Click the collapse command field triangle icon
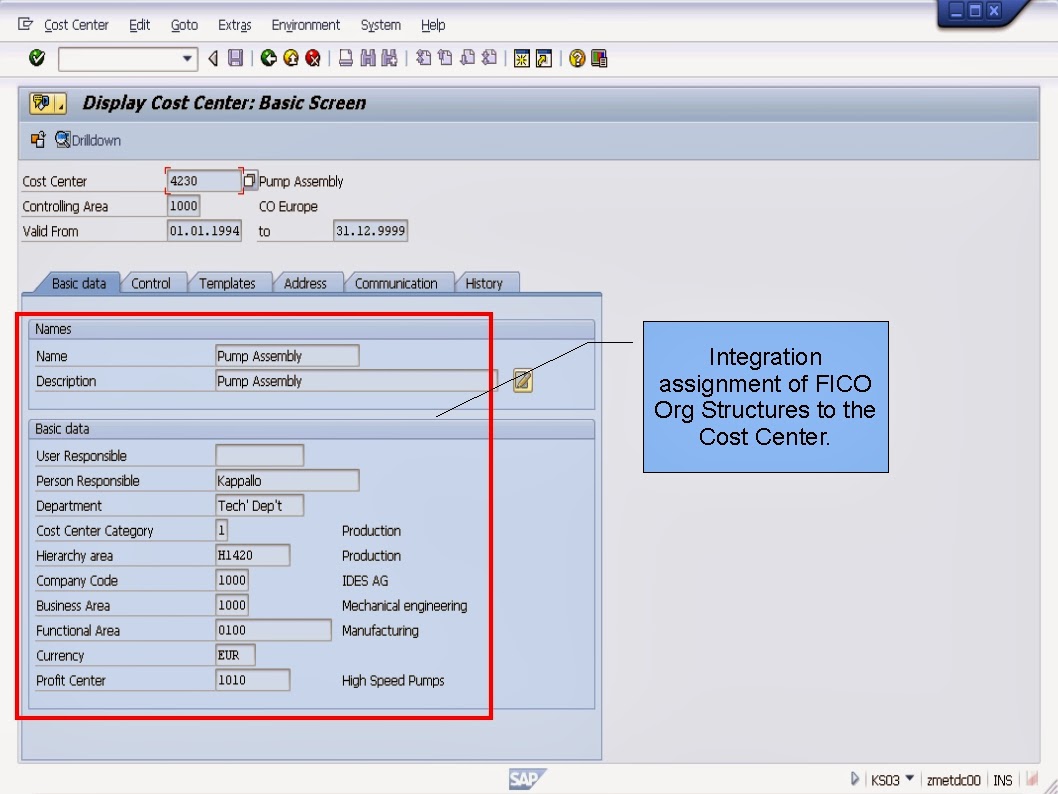This screenshot has width=1058, height=794. point(213,59)
